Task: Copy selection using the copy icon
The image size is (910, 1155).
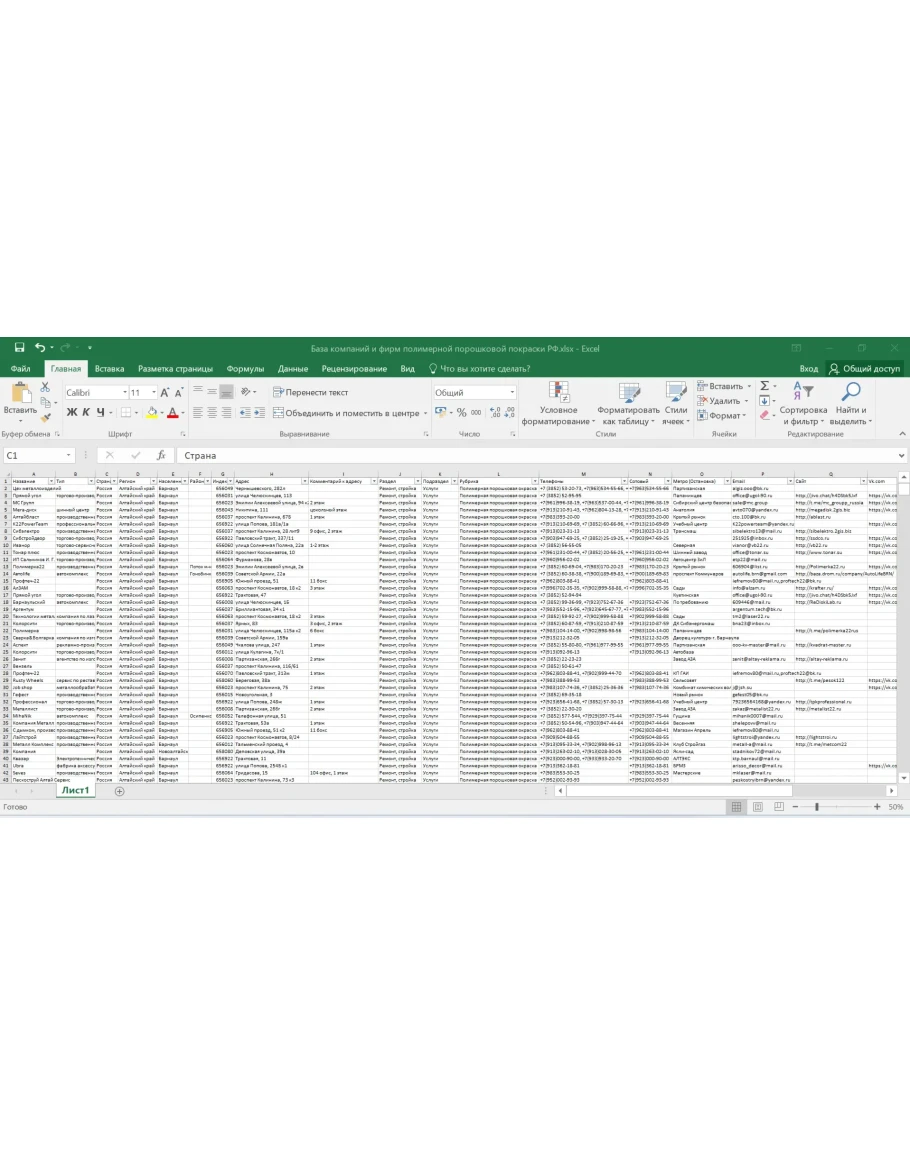Action: pos(46,402)
